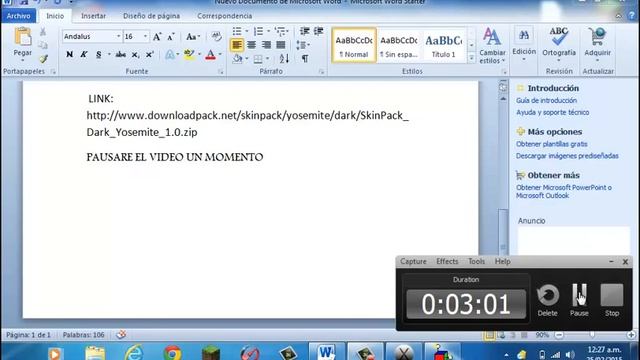This screenshot has width=640, height=360.
Task: Open Cambiar estilos dropdown
Action: click(492, 46)
